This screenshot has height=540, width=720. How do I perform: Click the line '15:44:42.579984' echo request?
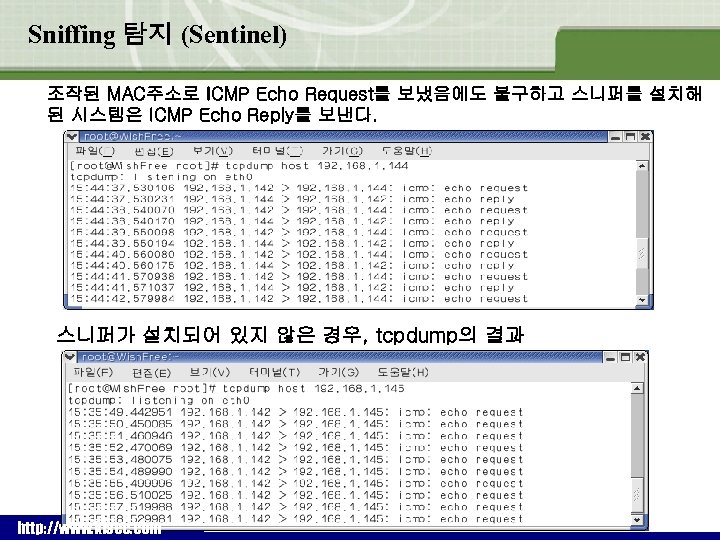tap(299, 299)
